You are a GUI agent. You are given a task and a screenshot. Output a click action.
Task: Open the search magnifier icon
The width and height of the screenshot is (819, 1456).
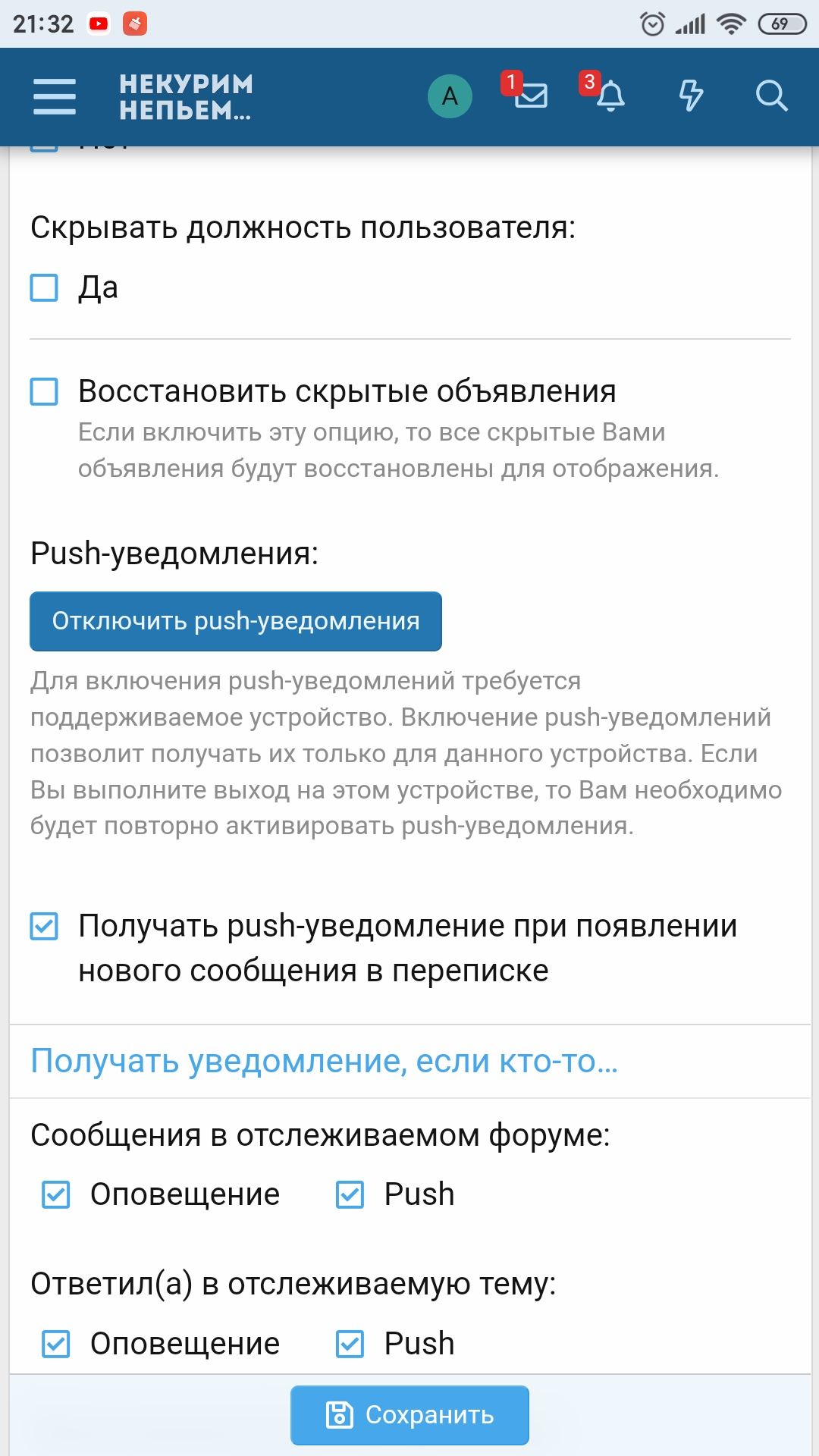(x=771, y=96)
